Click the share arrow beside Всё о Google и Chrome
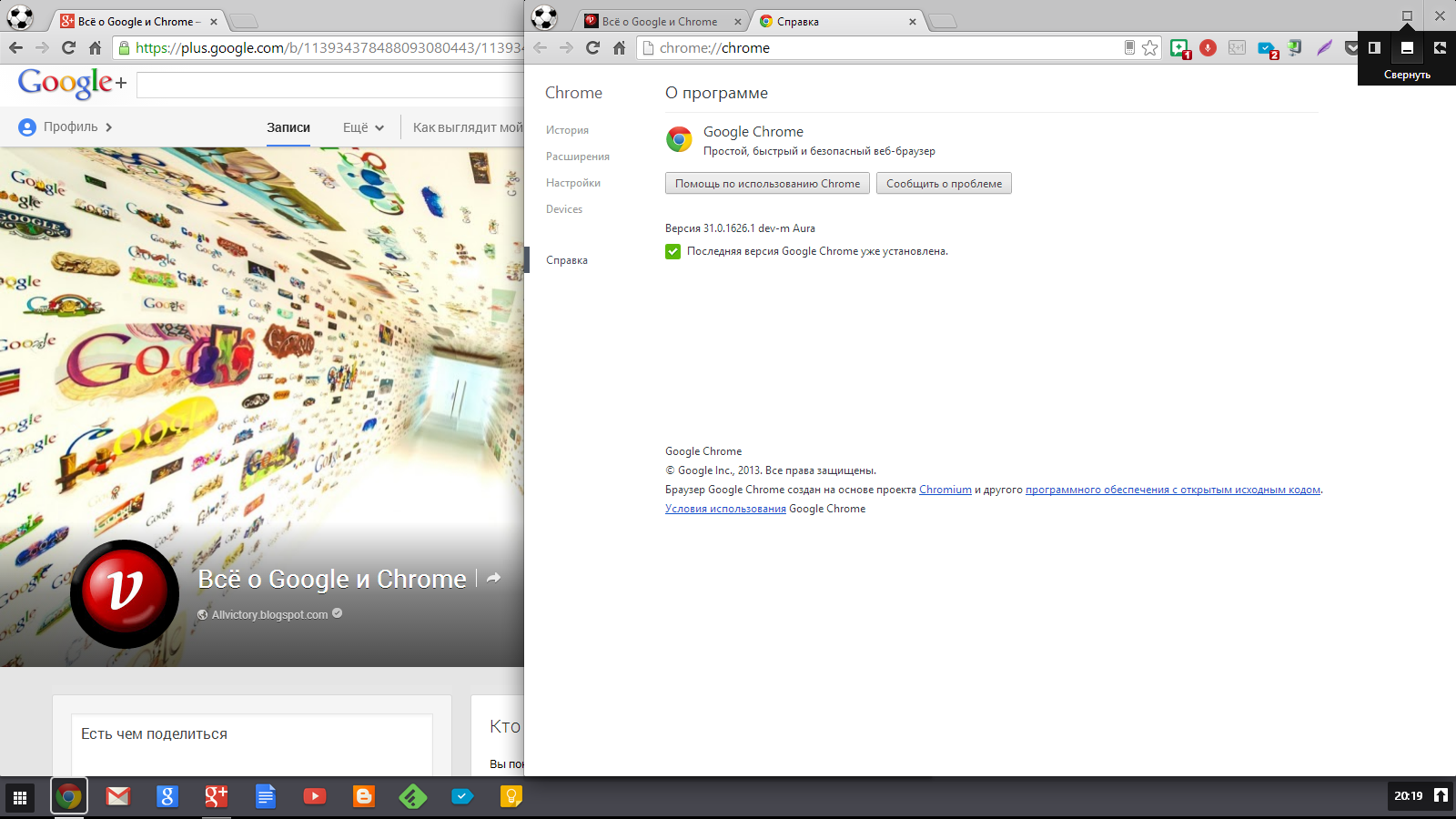 [x=493, y=578]
